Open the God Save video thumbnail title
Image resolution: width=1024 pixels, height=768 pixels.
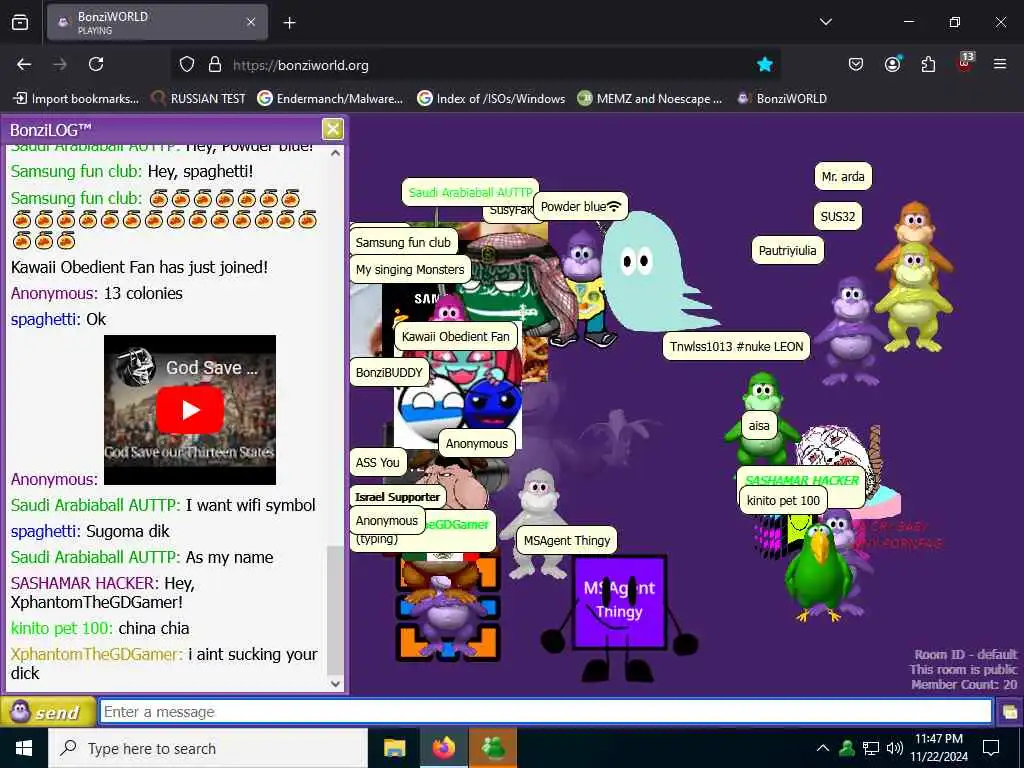point(212,368)
